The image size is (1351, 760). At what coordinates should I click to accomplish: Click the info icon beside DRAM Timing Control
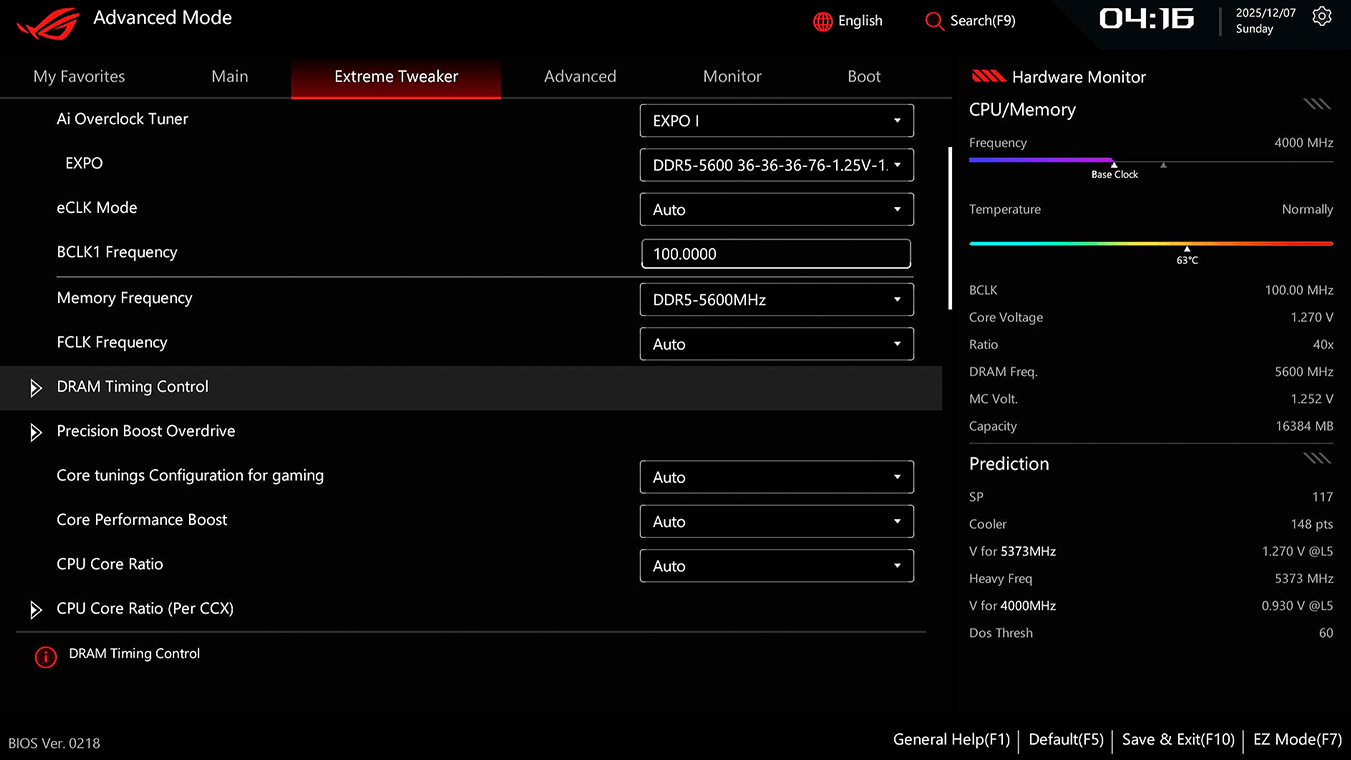45,656
